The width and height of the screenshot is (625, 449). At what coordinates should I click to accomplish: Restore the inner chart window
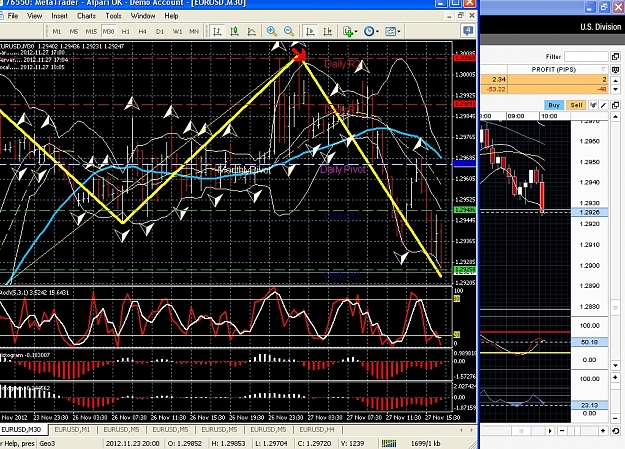[x=461, y=16]
